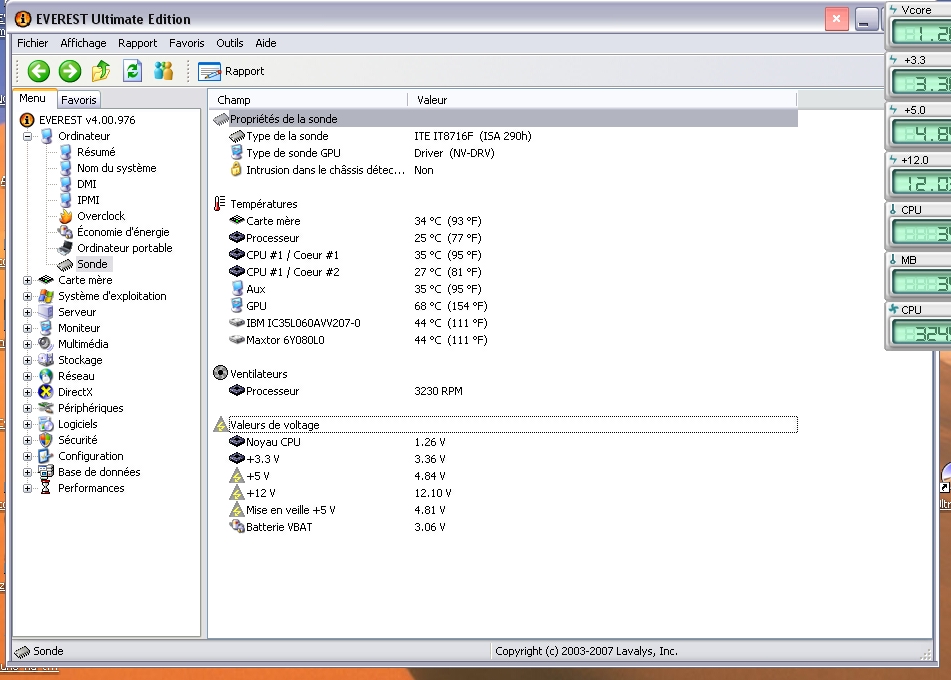The width and height of the screenshot is (951, 680).
Task: Collapse the Ordinateur tree node
Action: tap(28, 136)
